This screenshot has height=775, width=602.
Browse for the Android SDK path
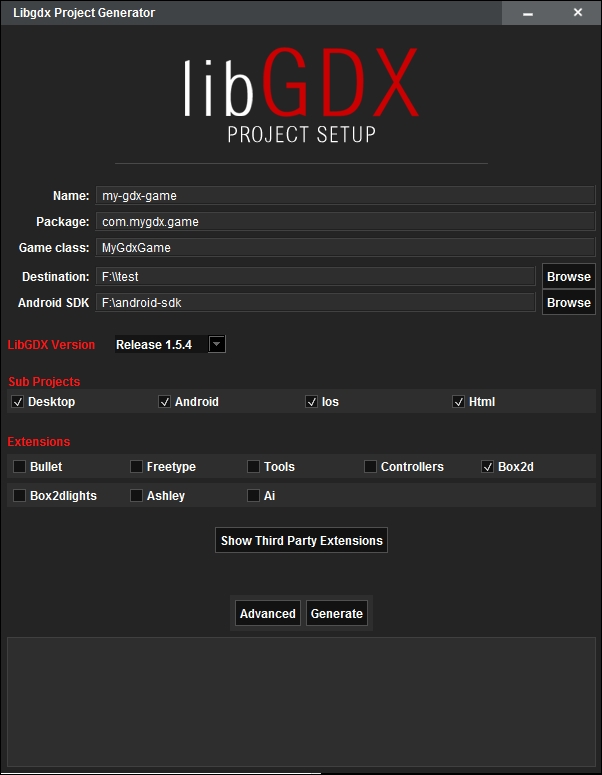(x=568, y=302)
